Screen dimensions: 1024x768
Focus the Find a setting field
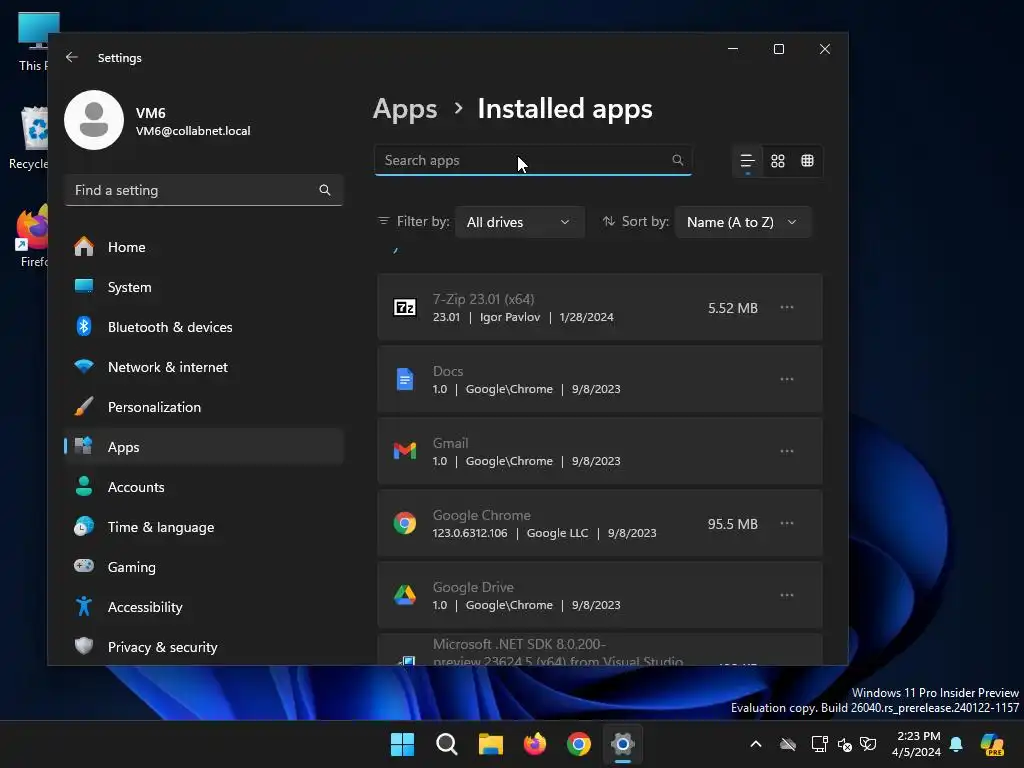[204, 190]
